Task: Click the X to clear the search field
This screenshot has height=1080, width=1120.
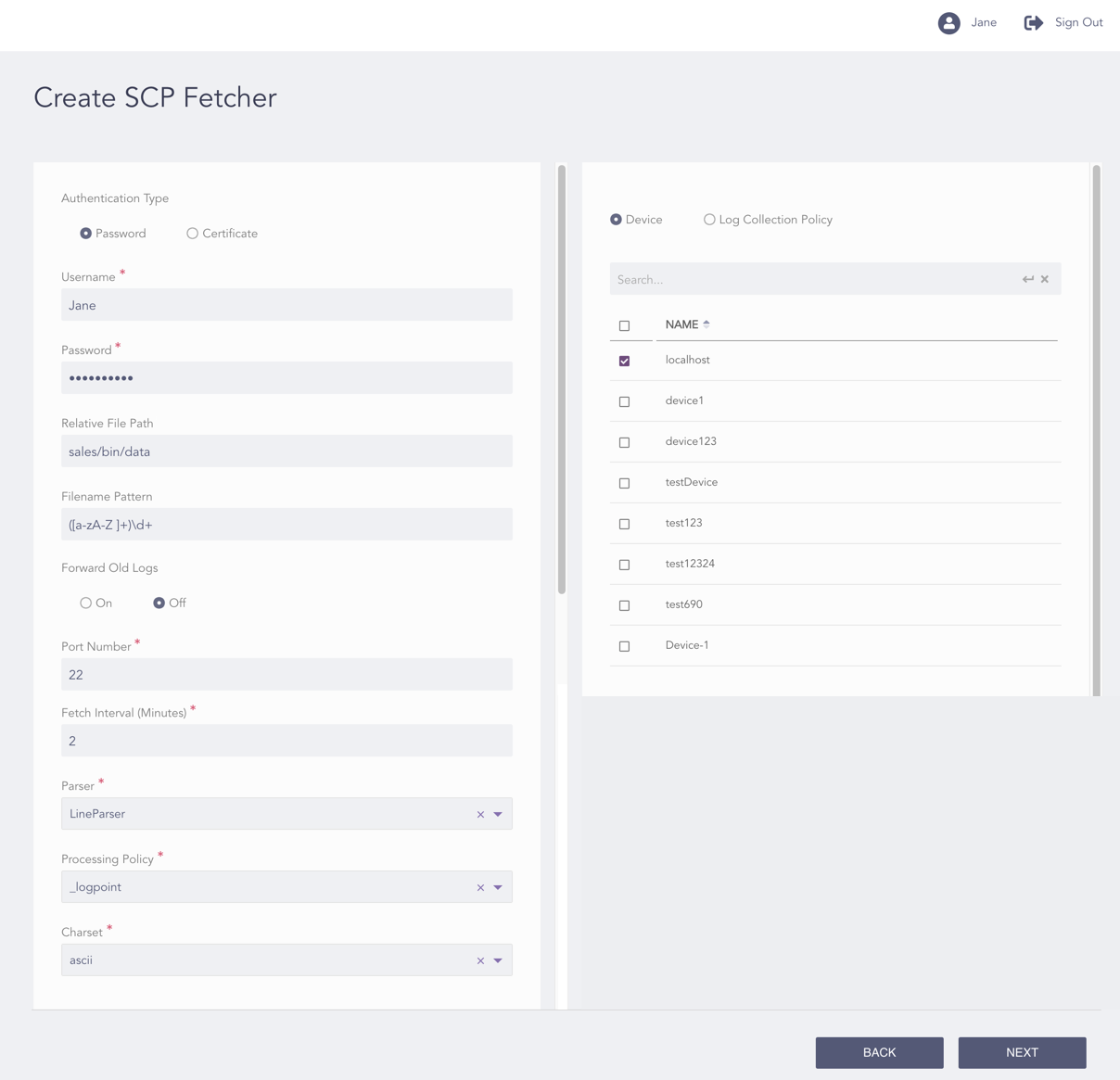Action: point(1045,279)
